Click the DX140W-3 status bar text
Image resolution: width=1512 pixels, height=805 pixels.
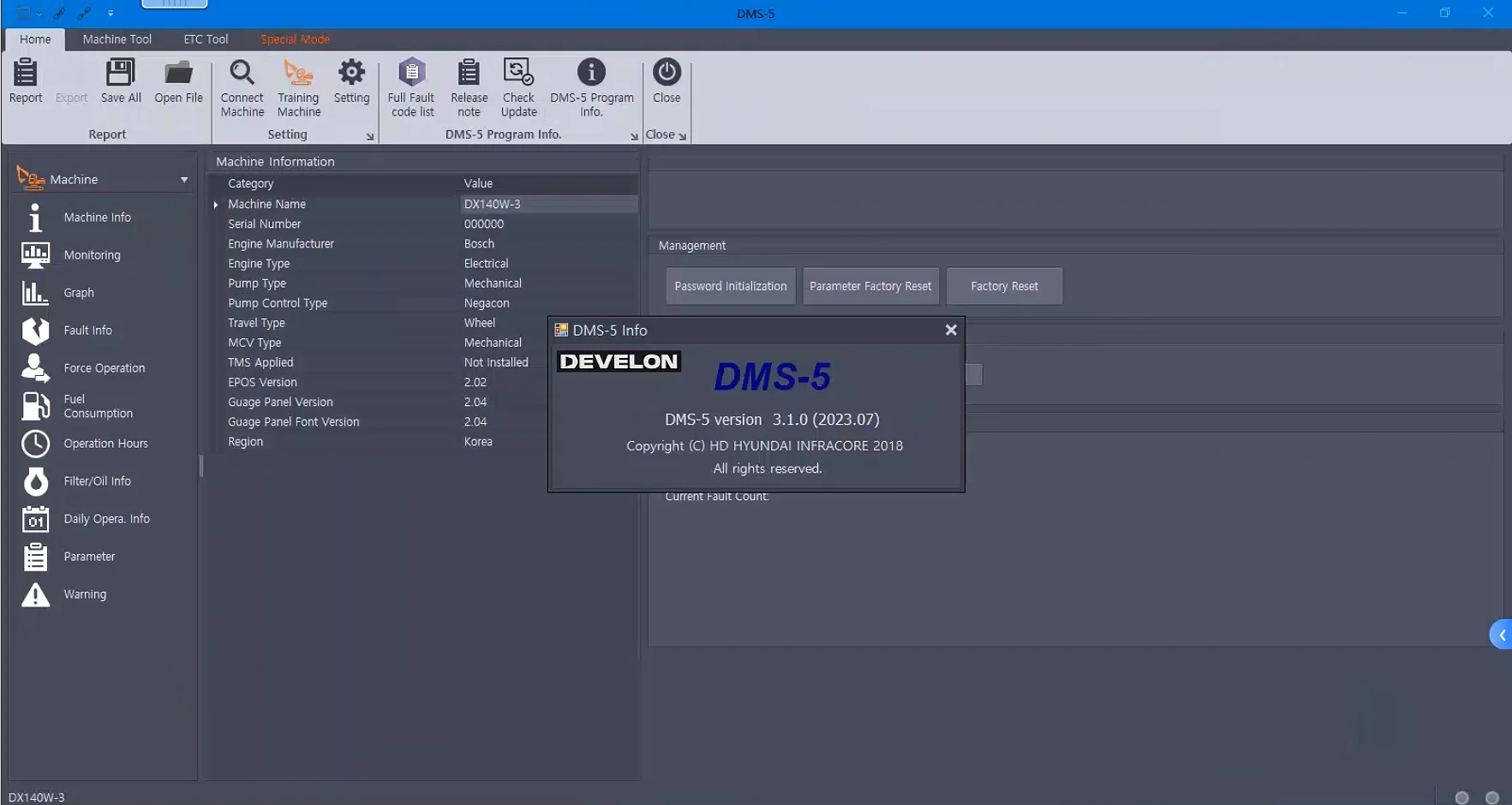(x=36, y=797)
